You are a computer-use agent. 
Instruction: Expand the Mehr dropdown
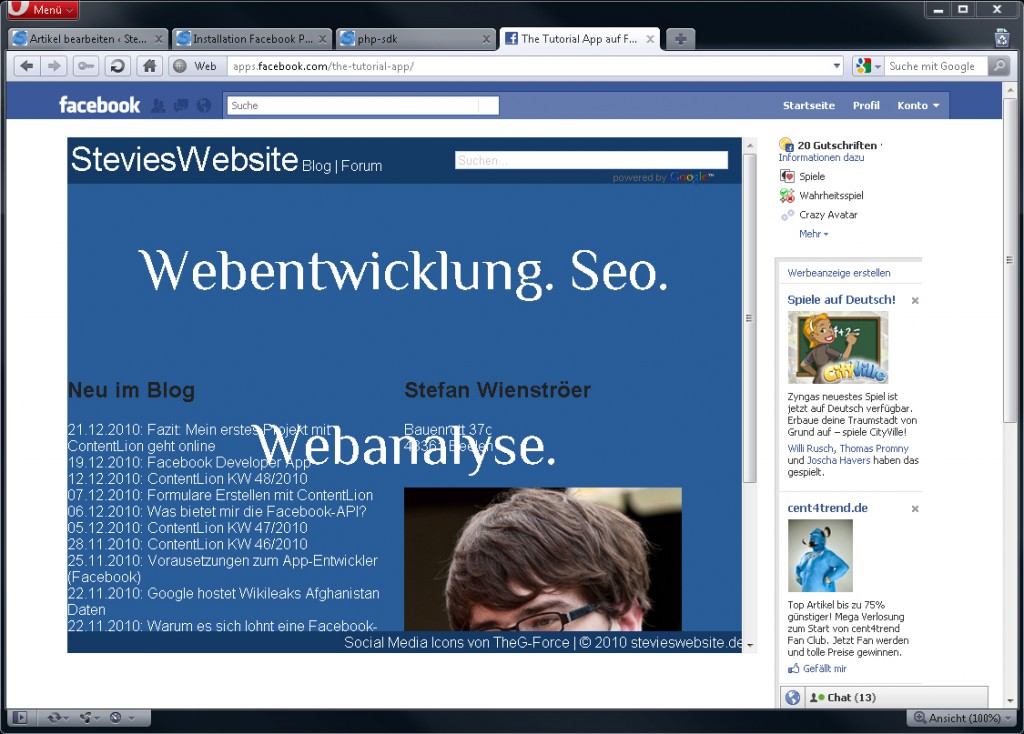[813, 234]
